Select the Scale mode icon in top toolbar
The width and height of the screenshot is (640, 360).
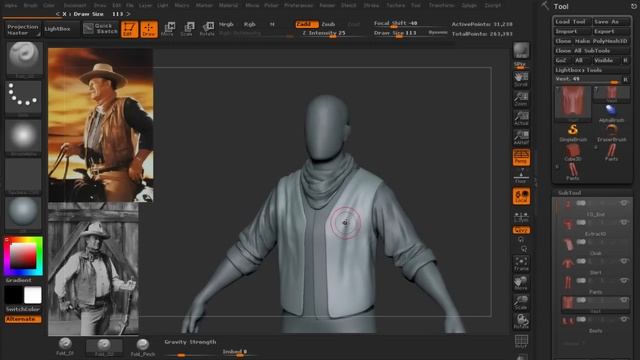coord(187,29)
